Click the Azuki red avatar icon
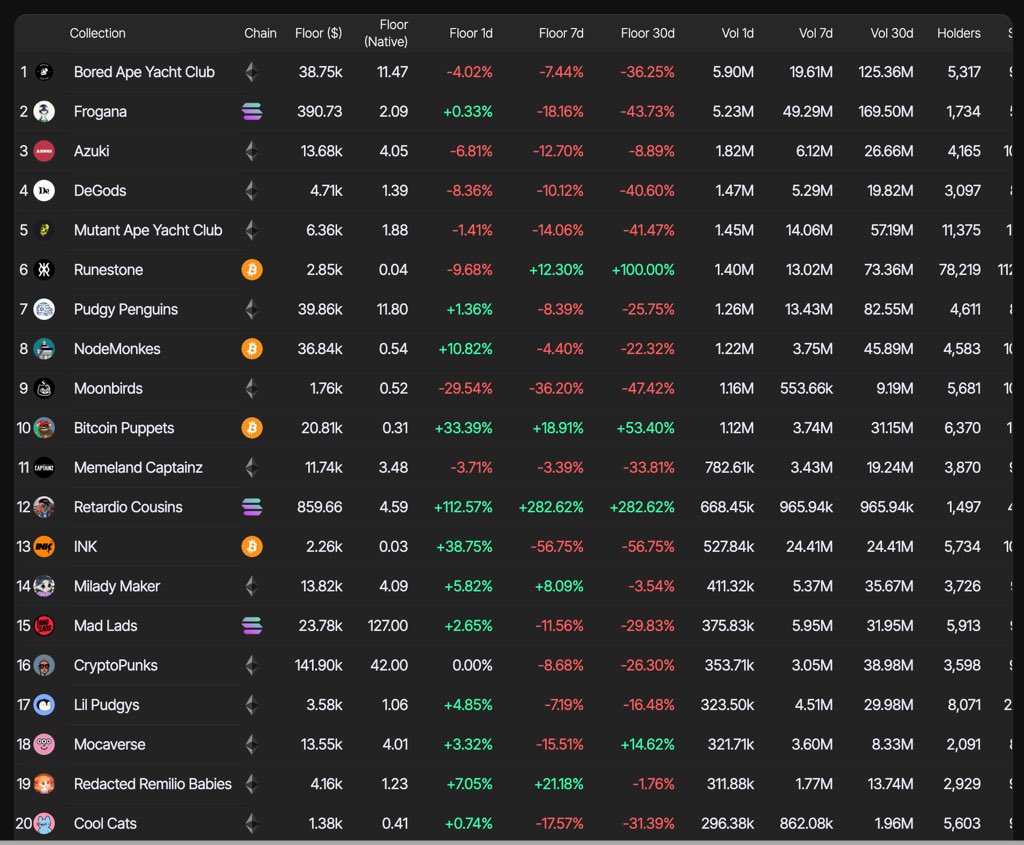The image size is (1024, 845). (x=44, y=151)
